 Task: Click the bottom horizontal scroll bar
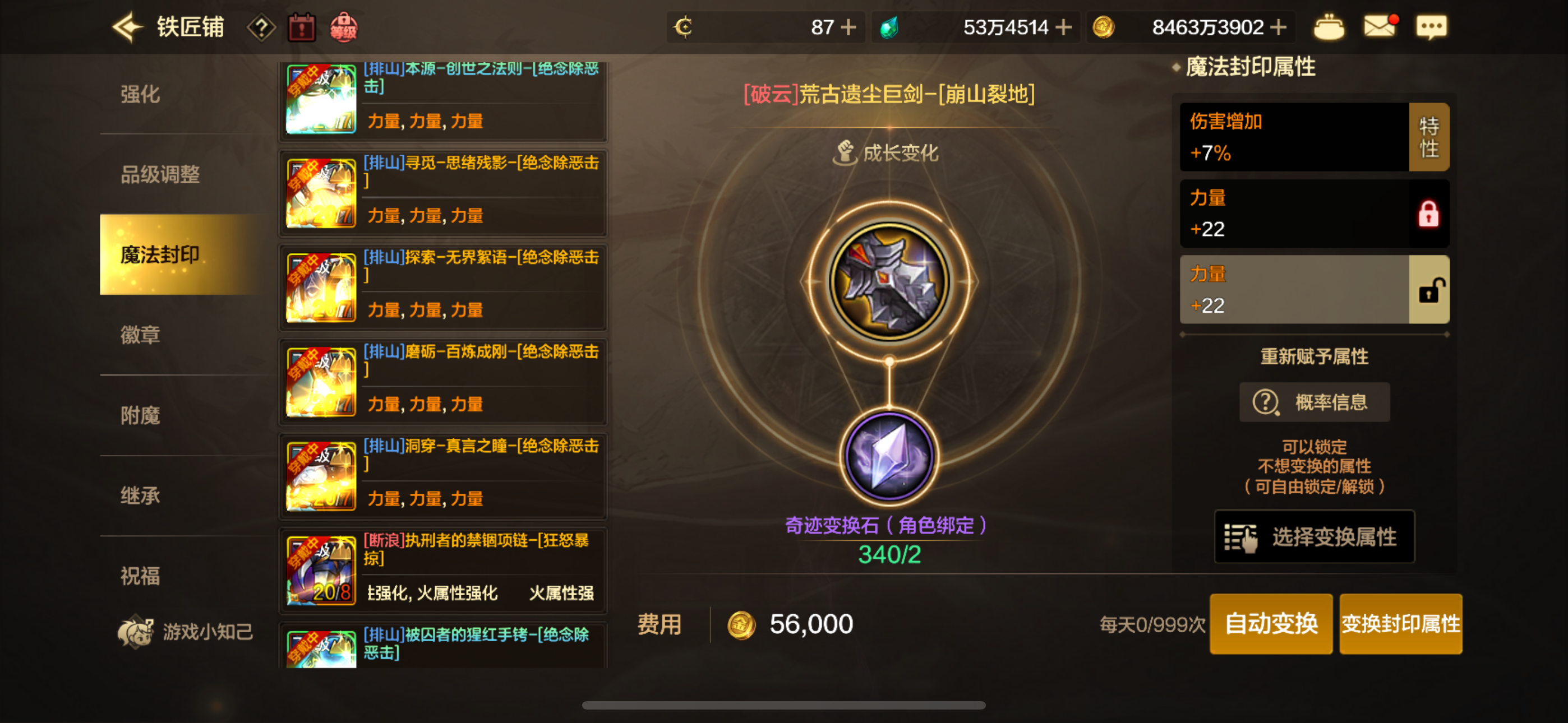pyautogui.click(x=783, y=706)
